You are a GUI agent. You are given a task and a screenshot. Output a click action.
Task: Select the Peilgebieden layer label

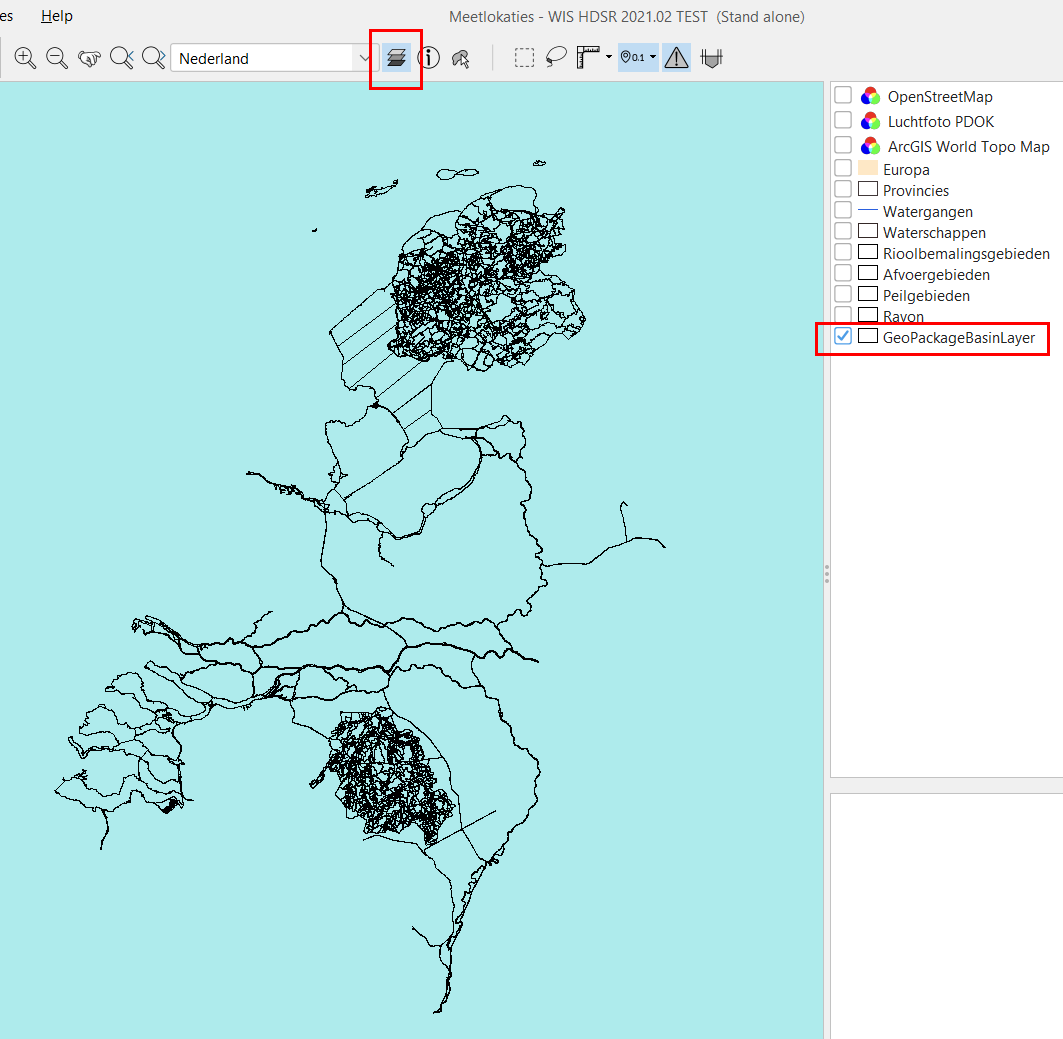tap(926, 295)
